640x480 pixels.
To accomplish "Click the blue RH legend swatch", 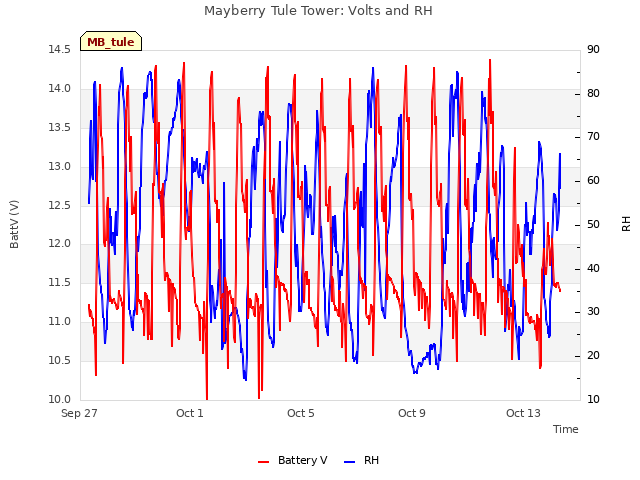I will point(349,462).
